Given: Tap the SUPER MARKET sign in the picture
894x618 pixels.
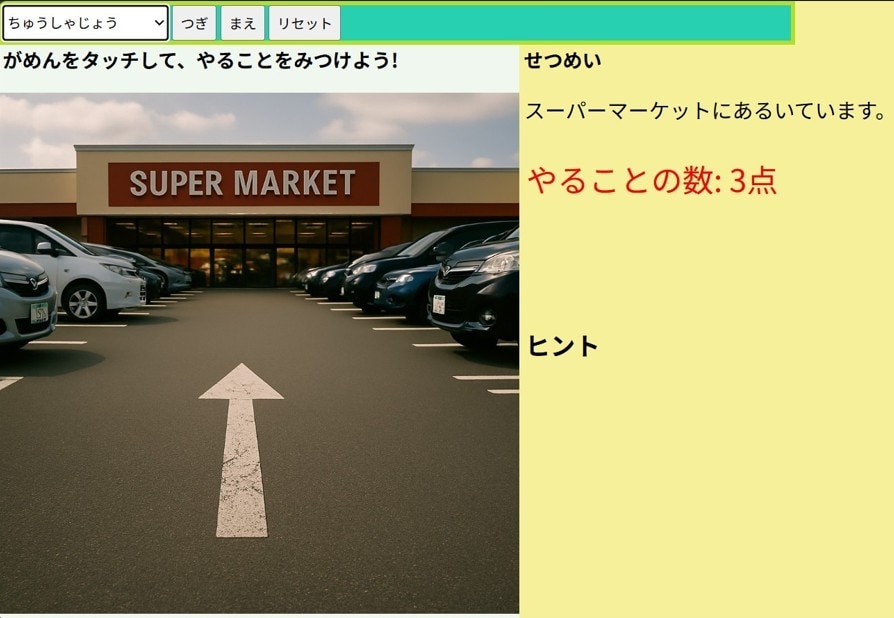Looking at the screenshot, I should coord(243,184).
